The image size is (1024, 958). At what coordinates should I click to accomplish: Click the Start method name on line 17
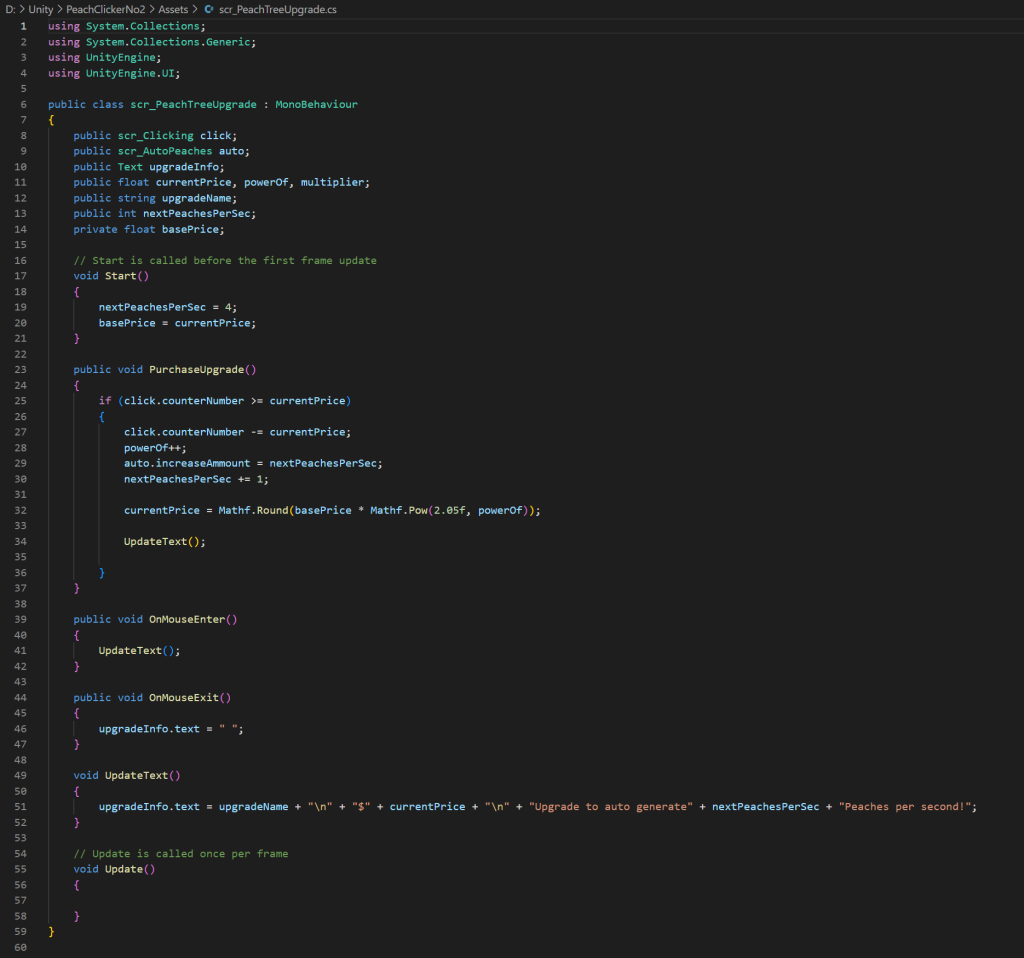[x=120, y=276]
